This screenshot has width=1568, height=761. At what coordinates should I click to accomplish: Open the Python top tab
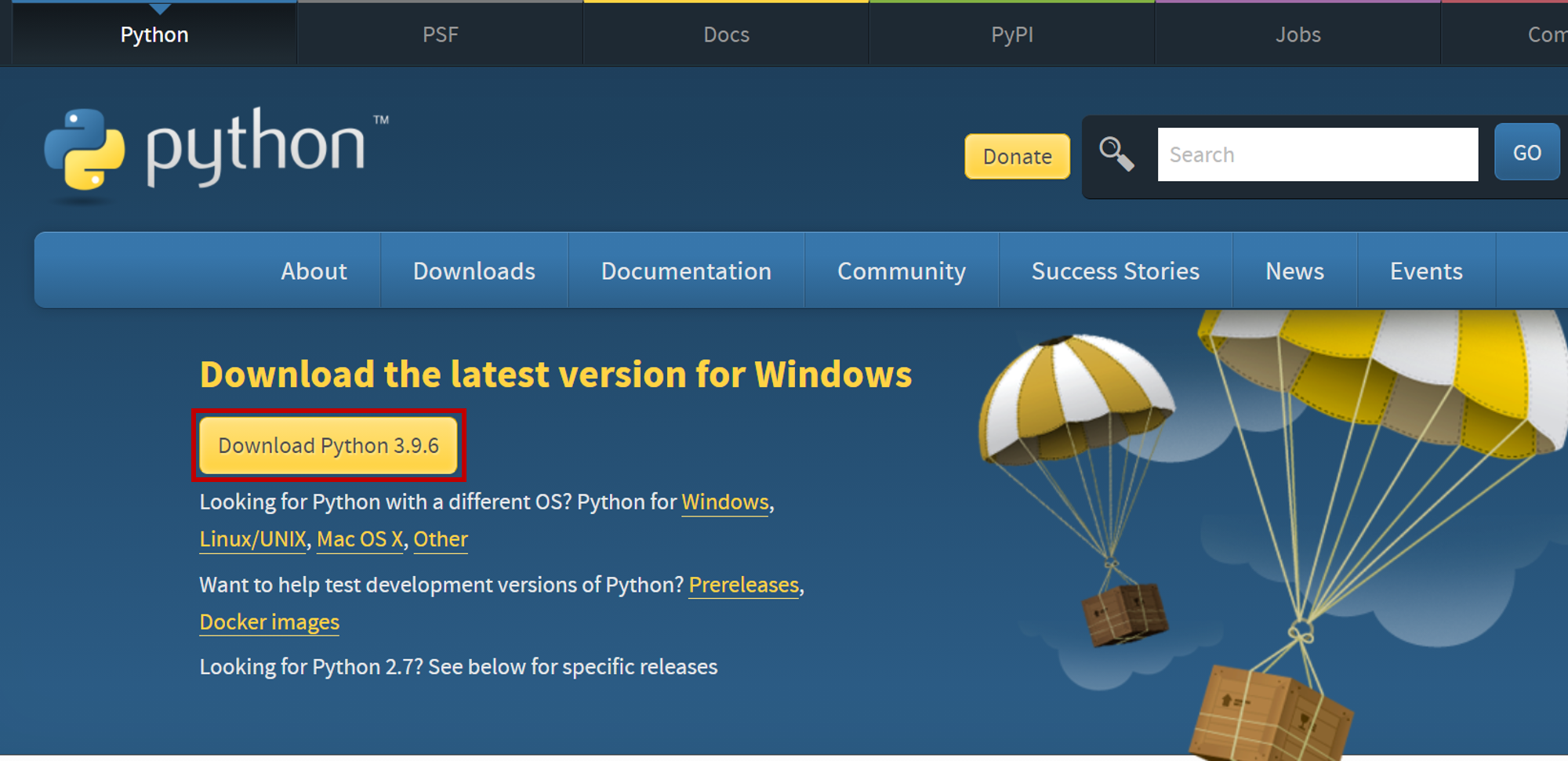tap(154, 34)
